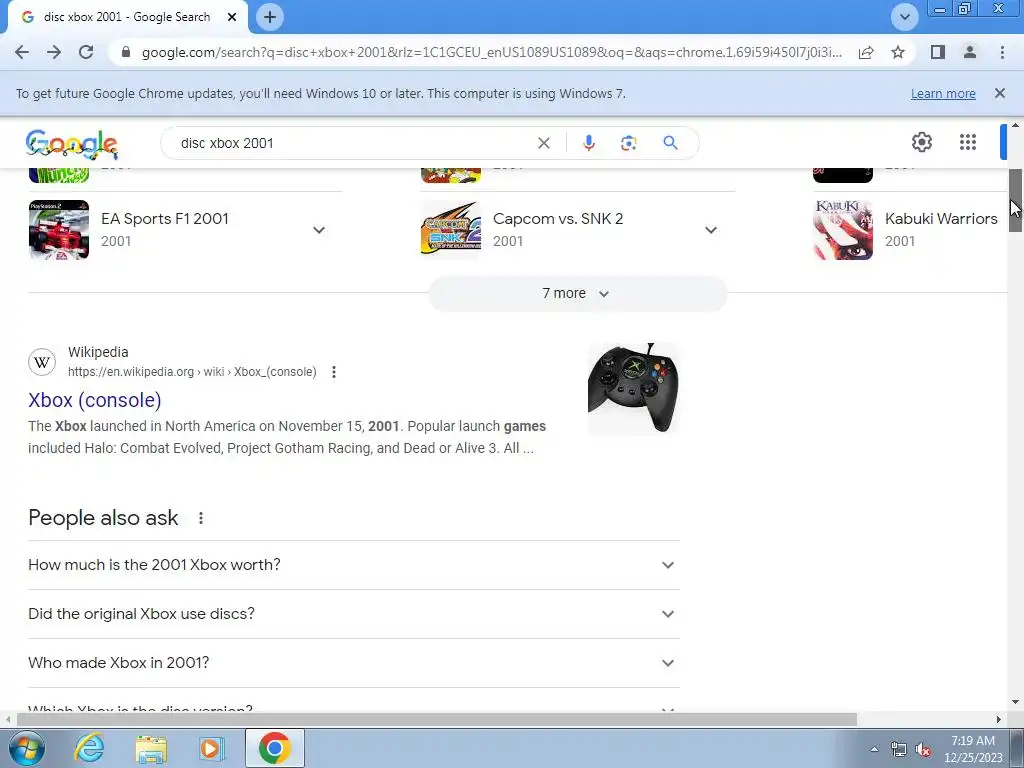The width and height of the screenshot is (1024, 768).
Task: Bookmark this page with the star icon
Action: tap(898, 52)
